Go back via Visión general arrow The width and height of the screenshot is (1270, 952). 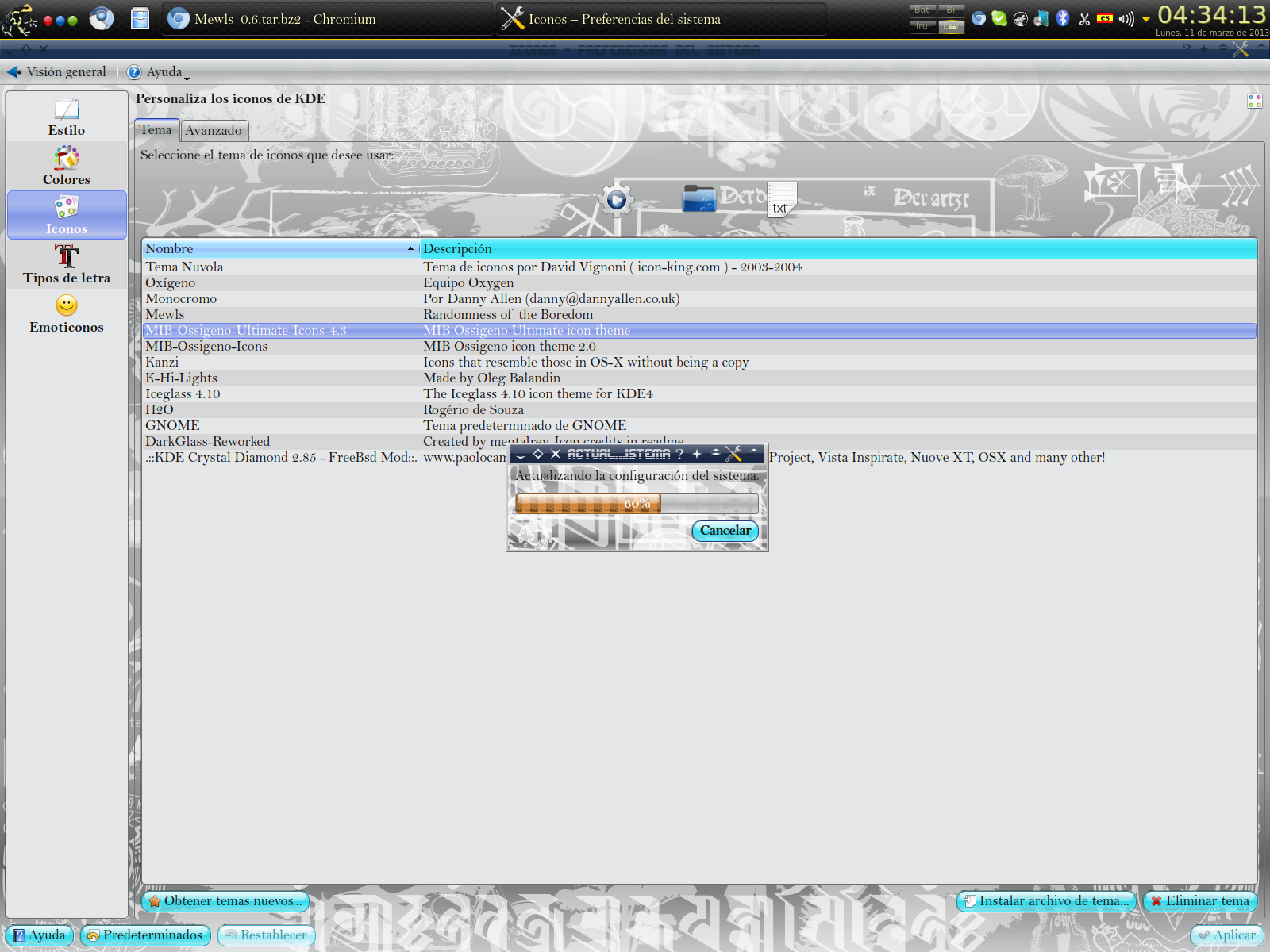pyautogui.click(x=56, y=72)
